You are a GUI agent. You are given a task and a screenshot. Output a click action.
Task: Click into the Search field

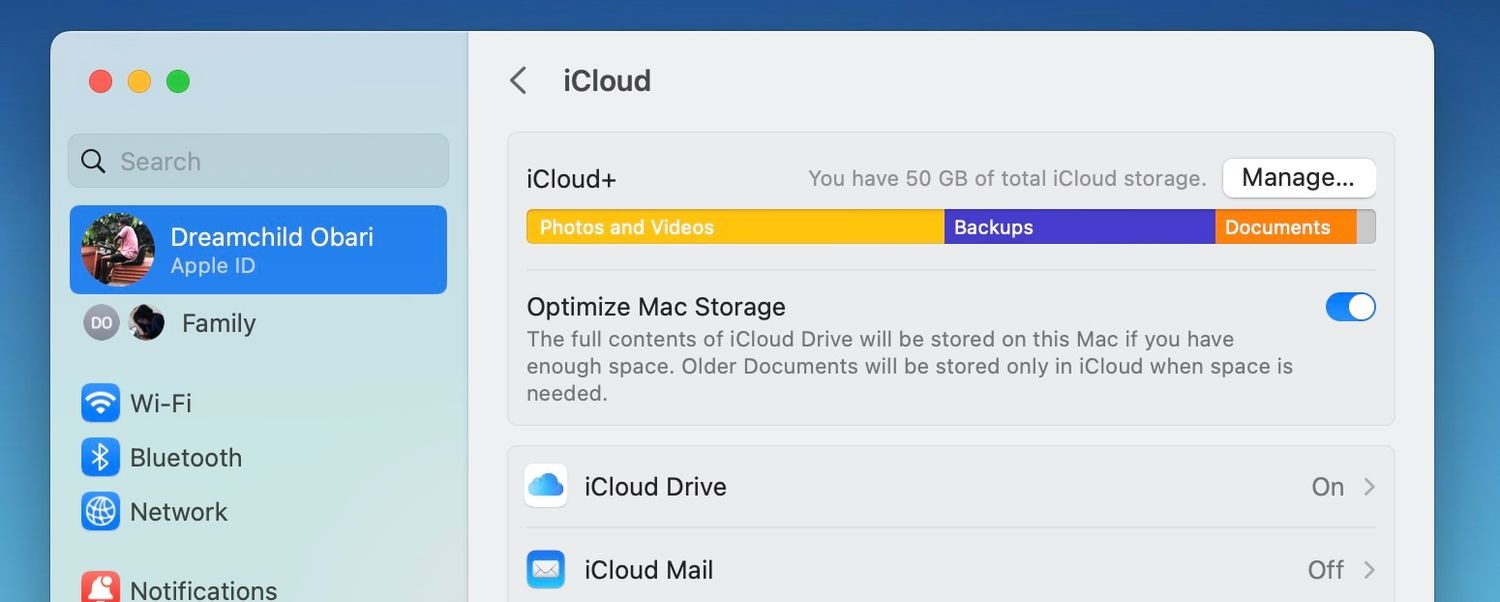point(258,161)
